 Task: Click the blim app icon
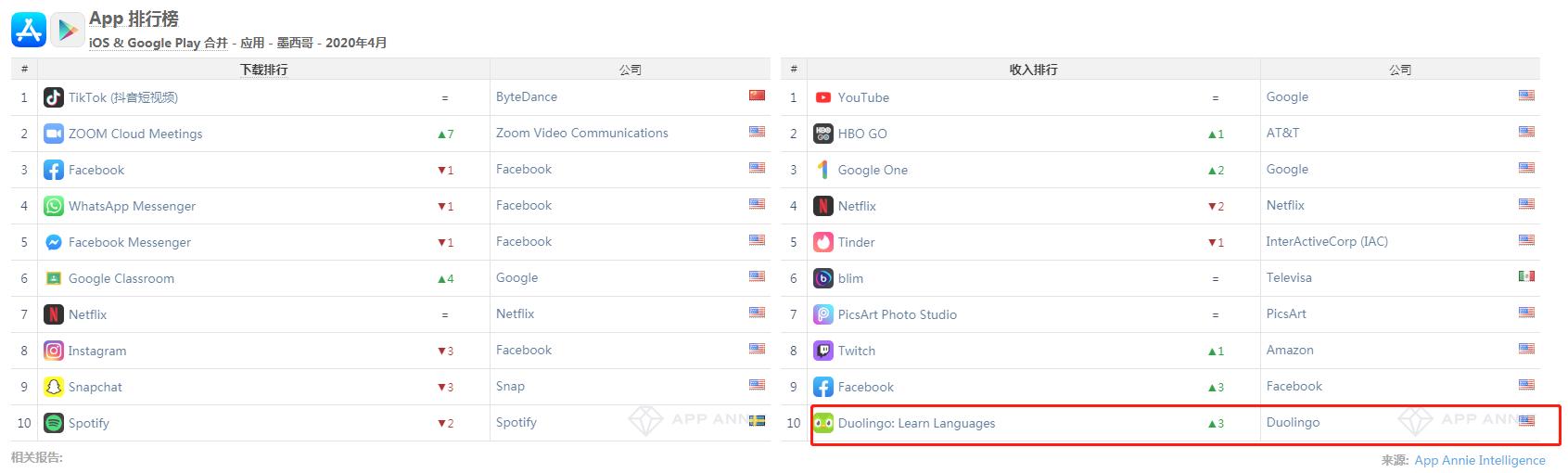tap(823, 278)
